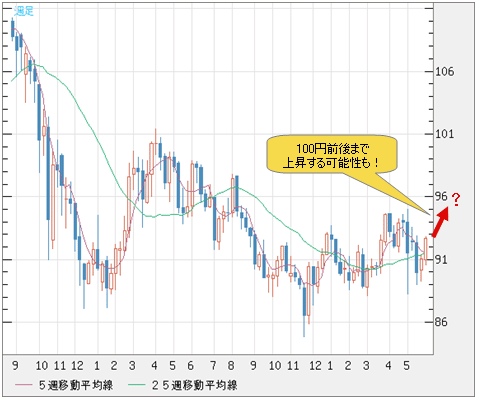
Task: Click the 106 price axis label
Action: pos(445,71)
